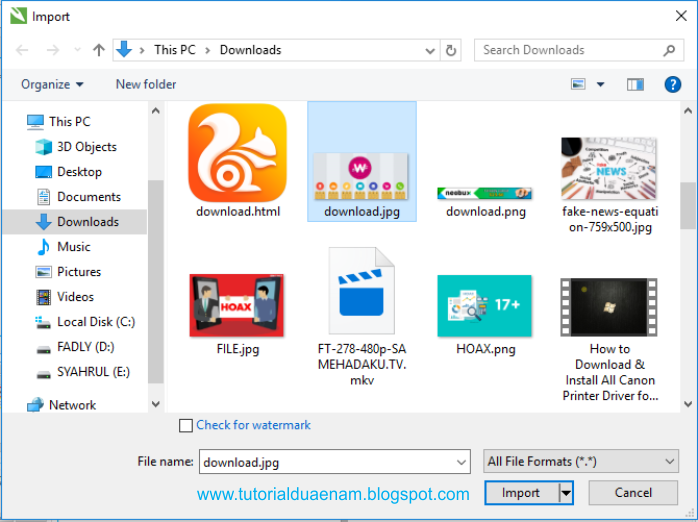
Task: Refresh the Downloads folder listing
Action: (450, 50)
